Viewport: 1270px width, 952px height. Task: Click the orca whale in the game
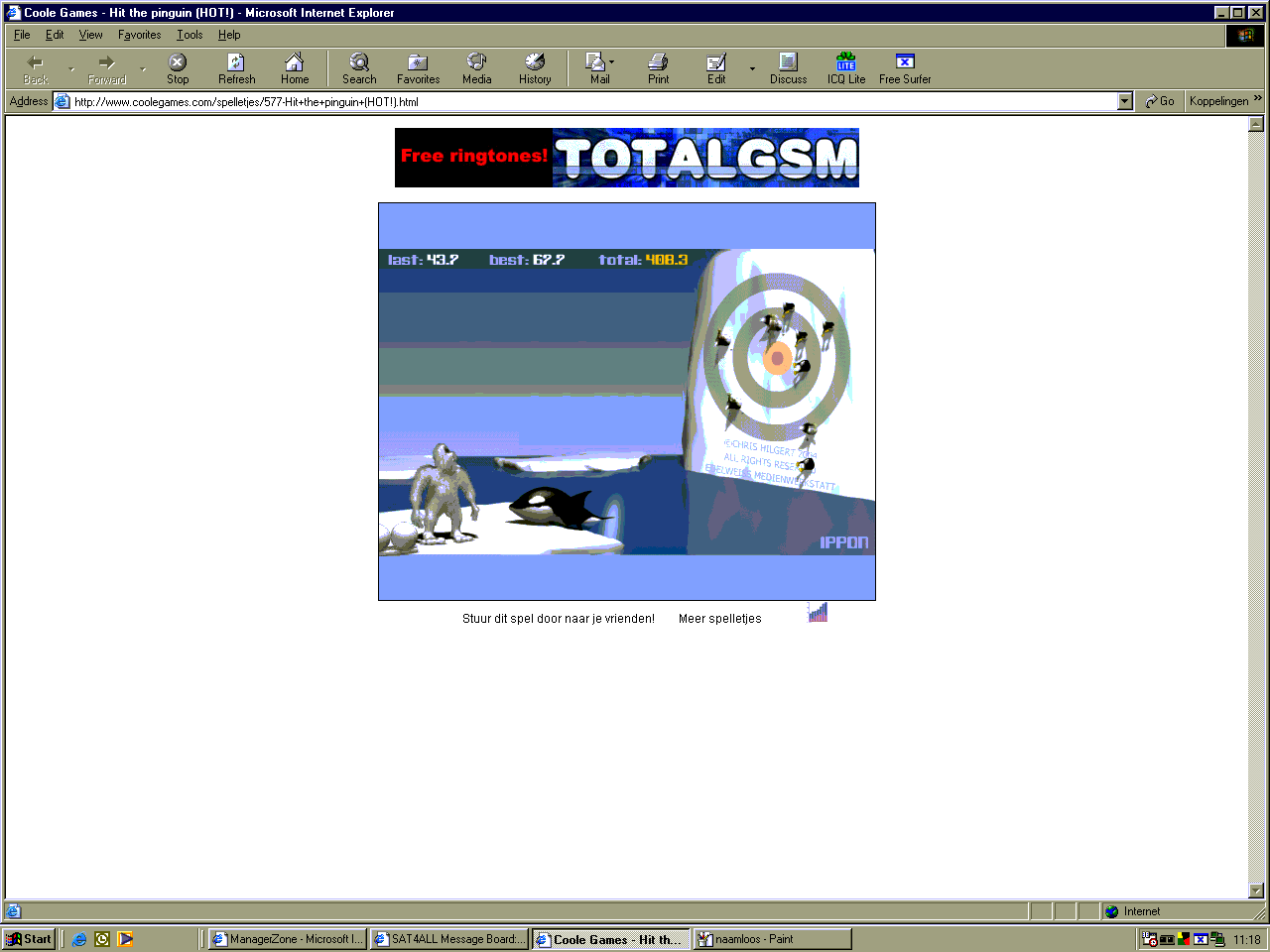click(561, 507)
